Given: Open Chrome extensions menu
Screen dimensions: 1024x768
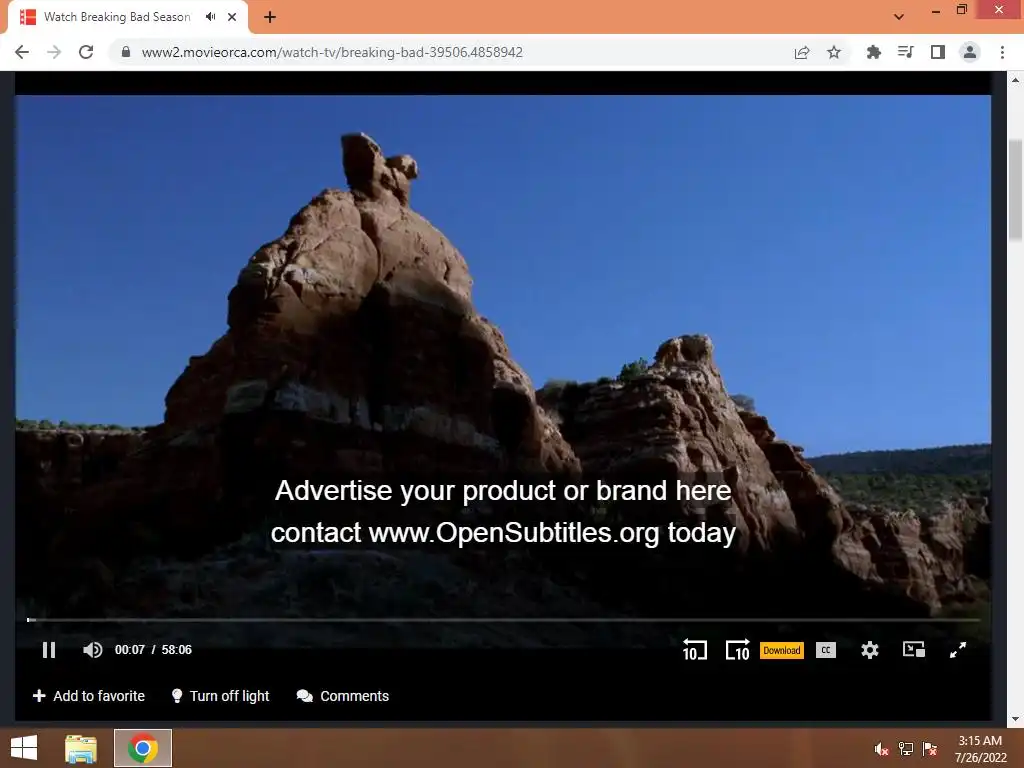Looking at the screenshot, I should 873,52.
